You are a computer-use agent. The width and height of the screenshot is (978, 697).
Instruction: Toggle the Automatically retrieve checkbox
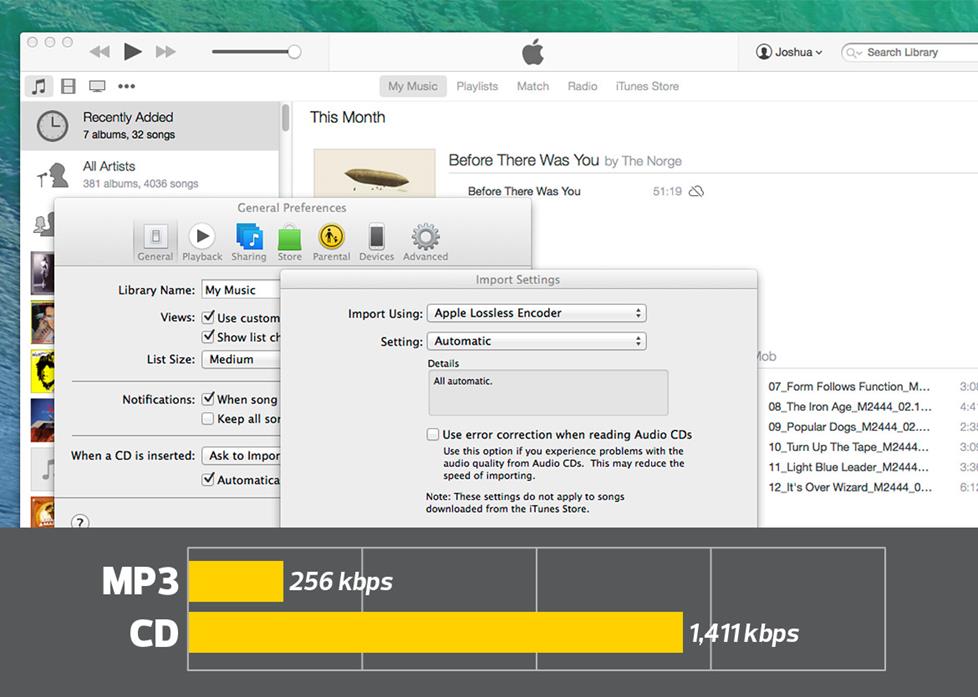pos(208,479)
